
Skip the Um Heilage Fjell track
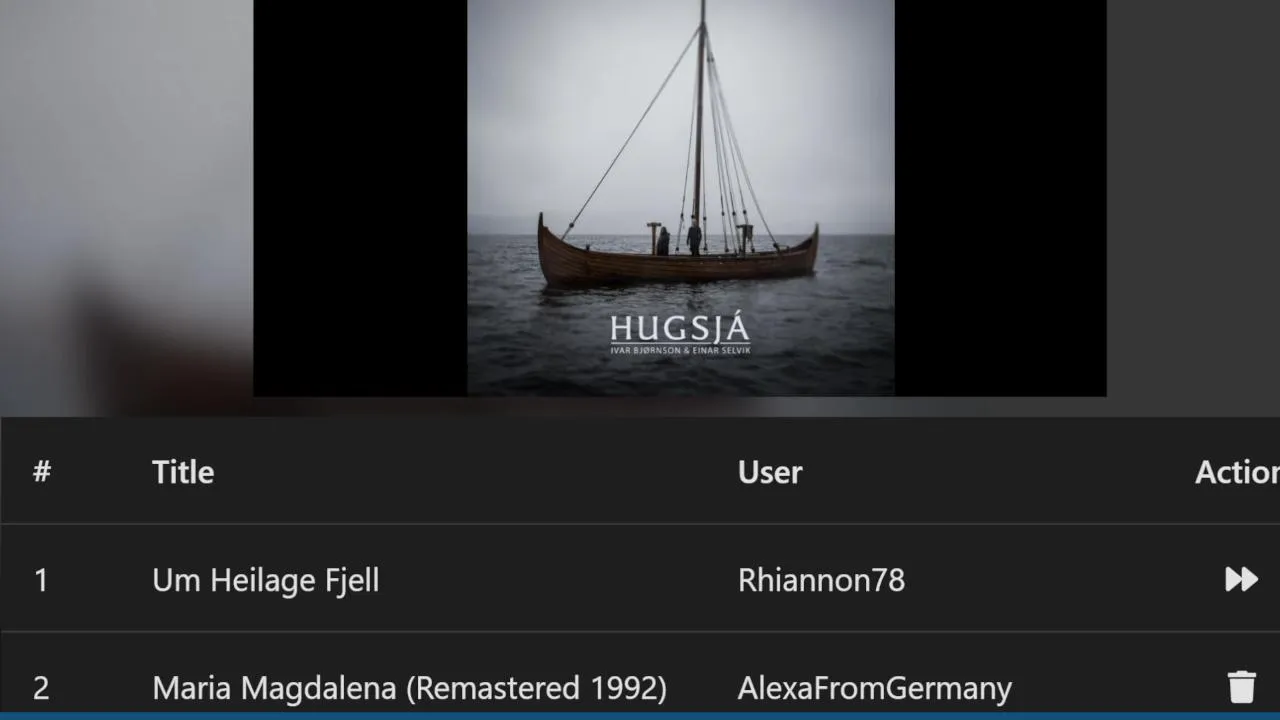click(1241, 579)
